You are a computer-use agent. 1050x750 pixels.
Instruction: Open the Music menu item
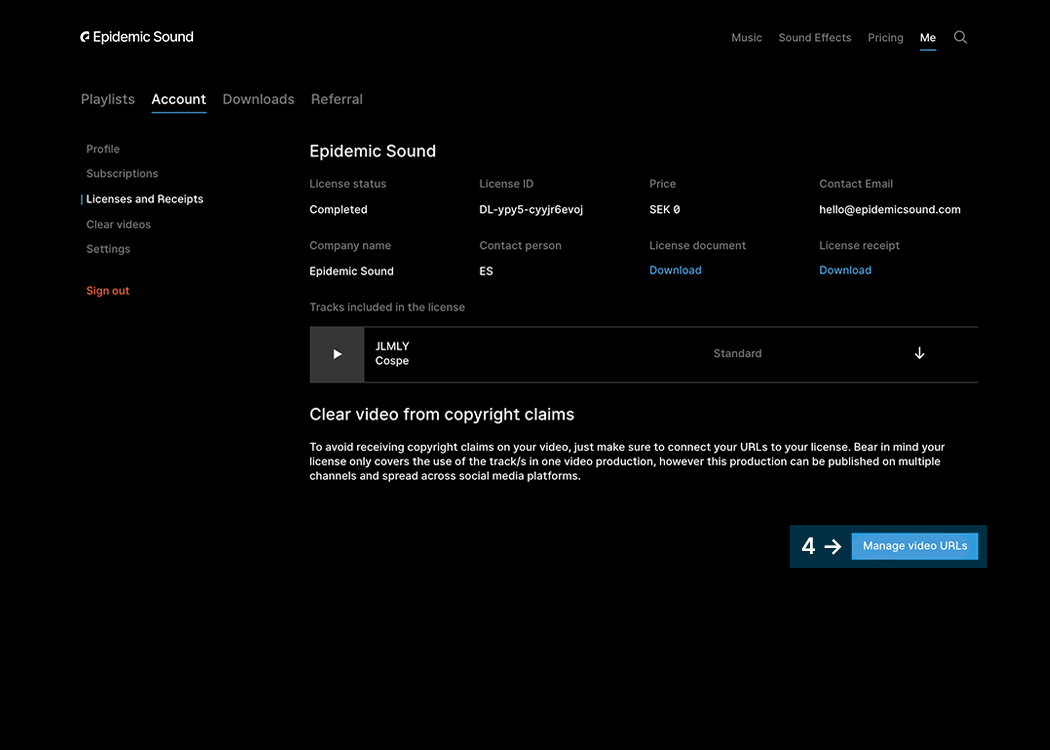click(746, 38)
